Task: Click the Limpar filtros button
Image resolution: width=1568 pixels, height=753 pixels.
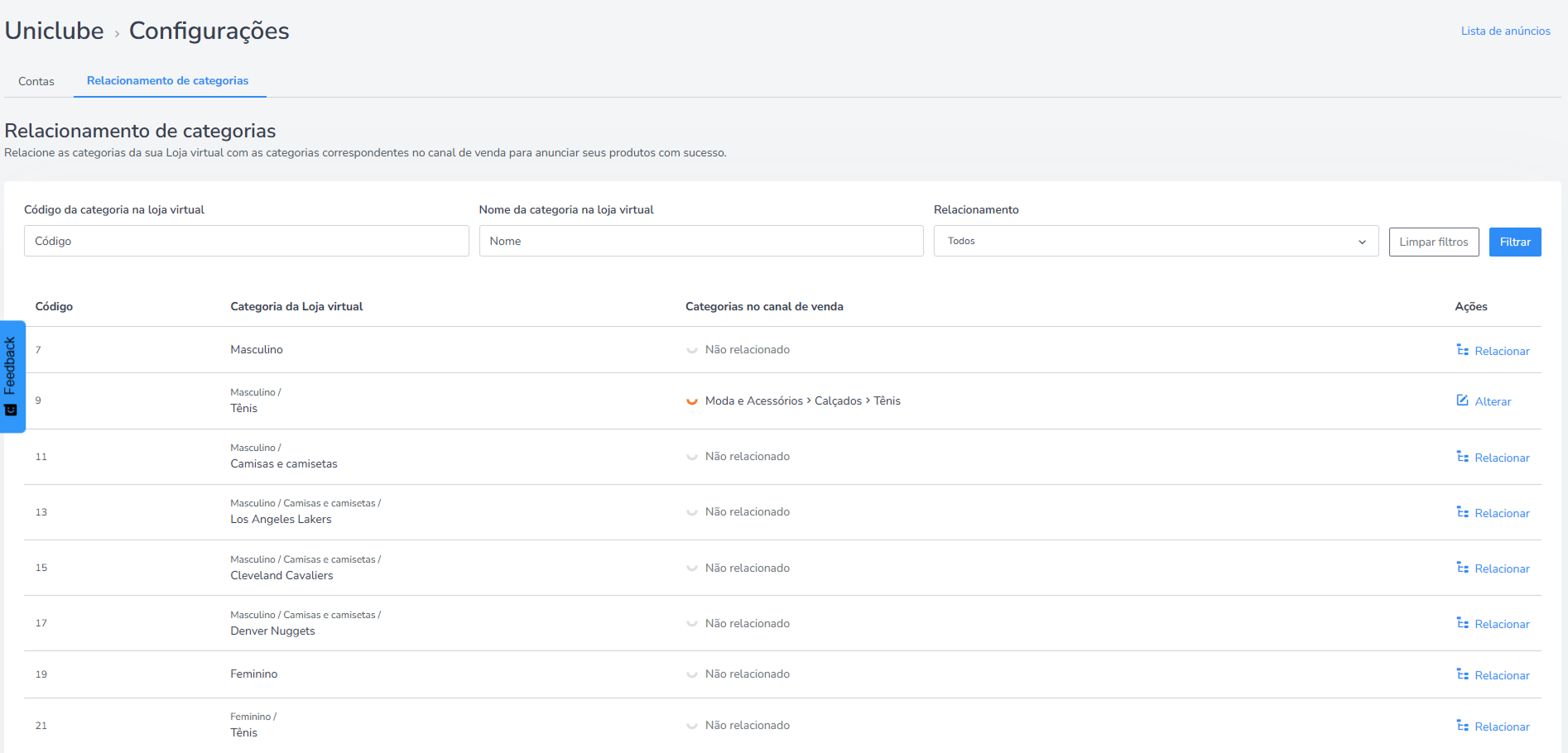Action: (1434, 242)
